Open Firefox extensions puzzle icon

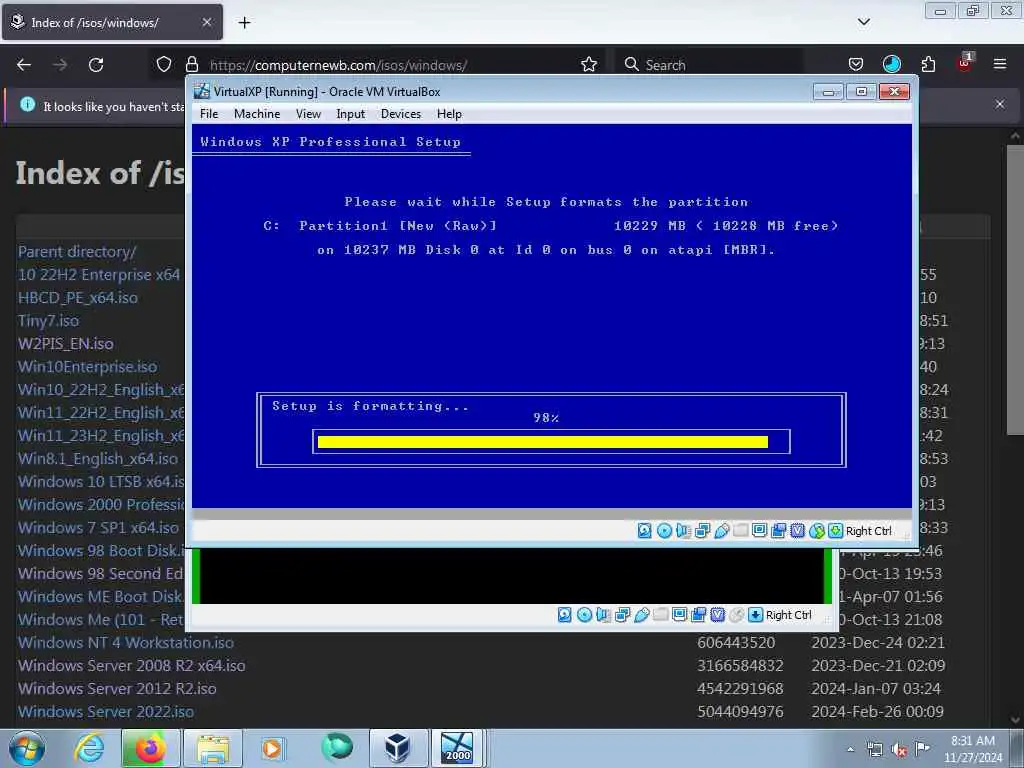click(x=928, y=65)
